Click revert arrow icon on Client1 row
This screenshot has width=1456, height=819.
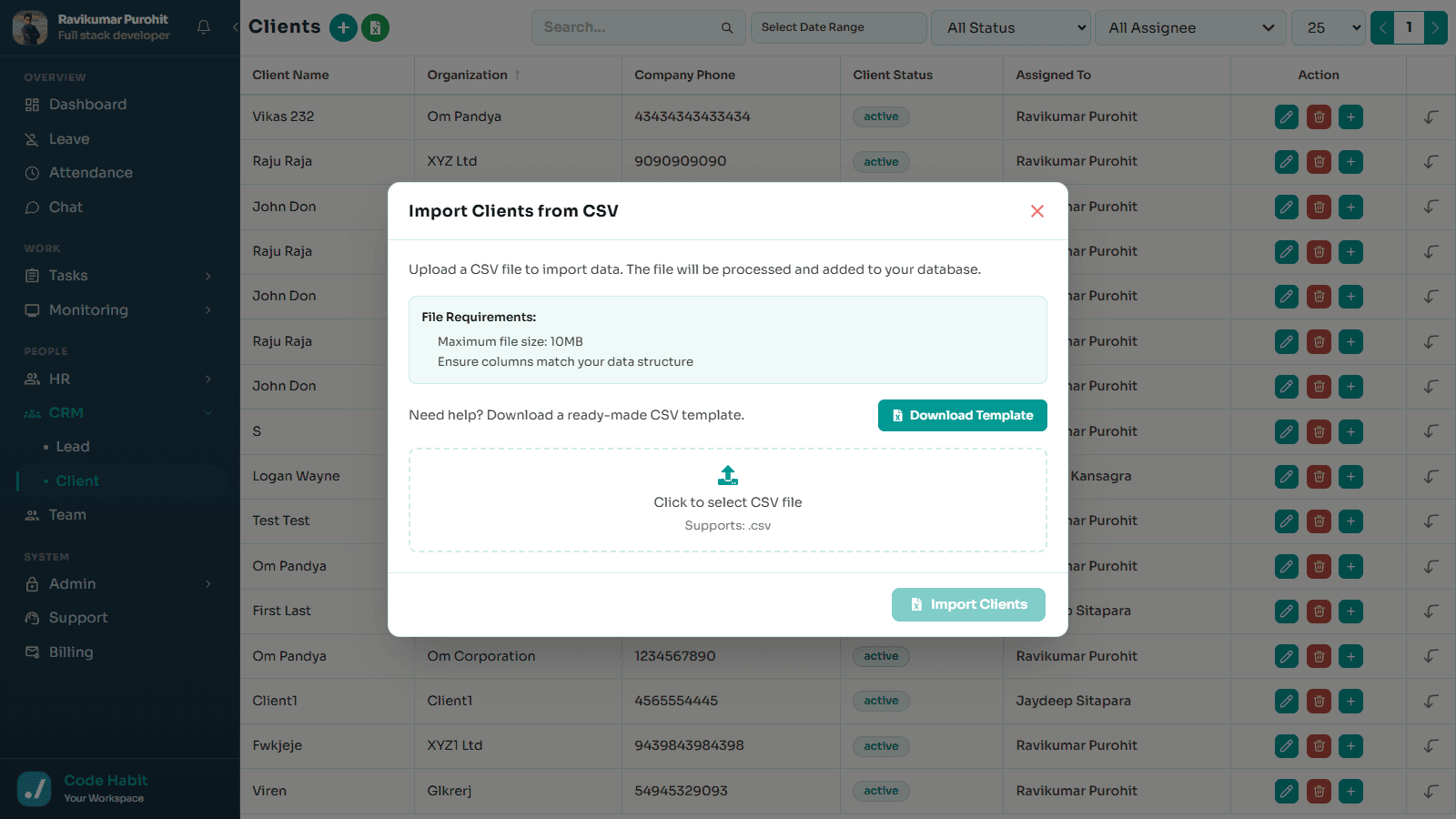click(x=1431, y=702)
